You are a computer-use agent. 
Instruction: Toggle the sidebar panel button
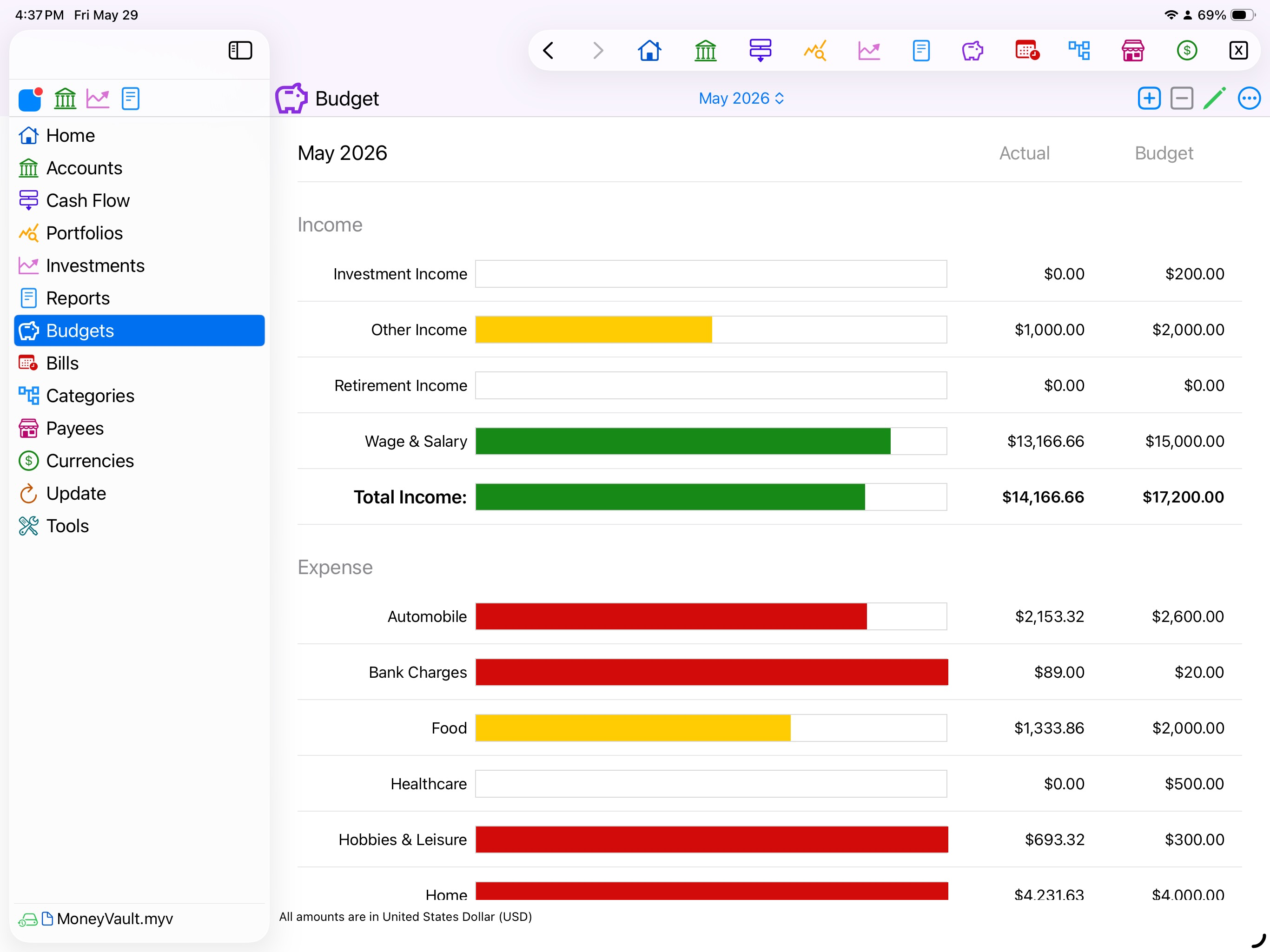[240, 51]
